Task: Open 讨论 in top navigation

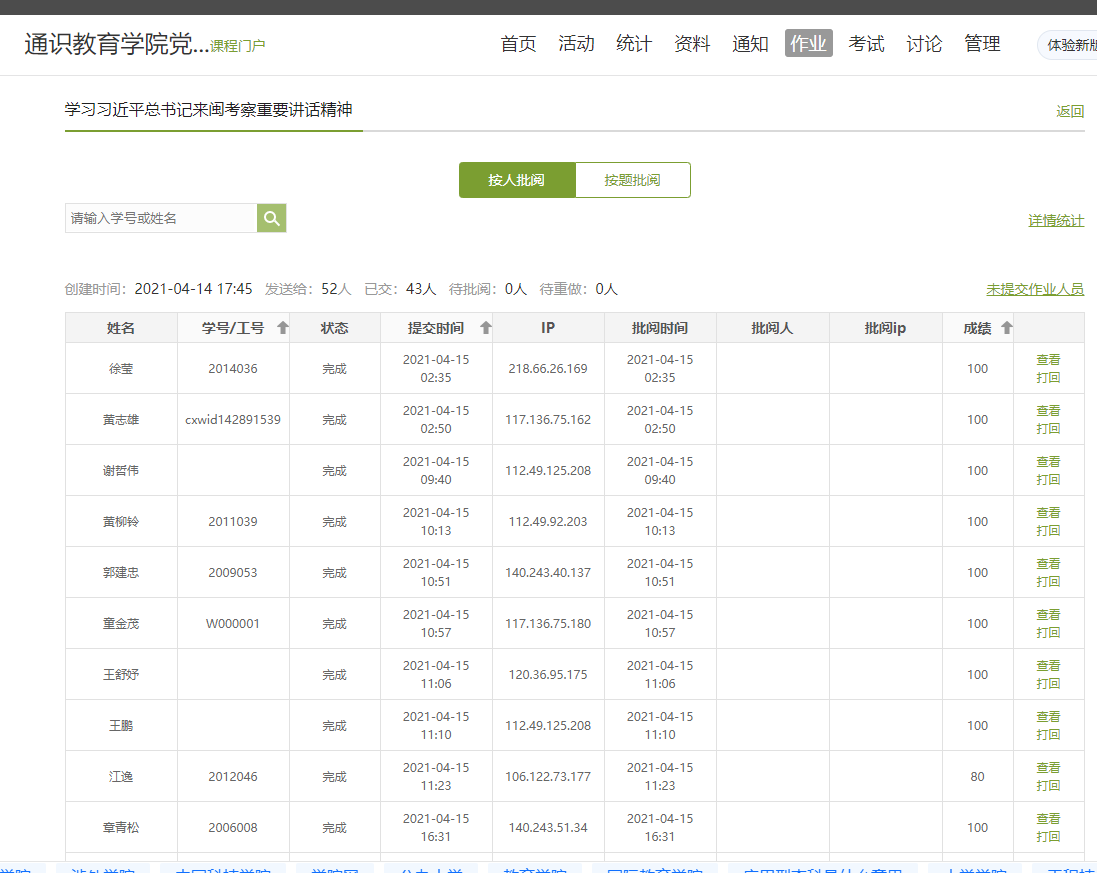Action: tap(924, 44)
